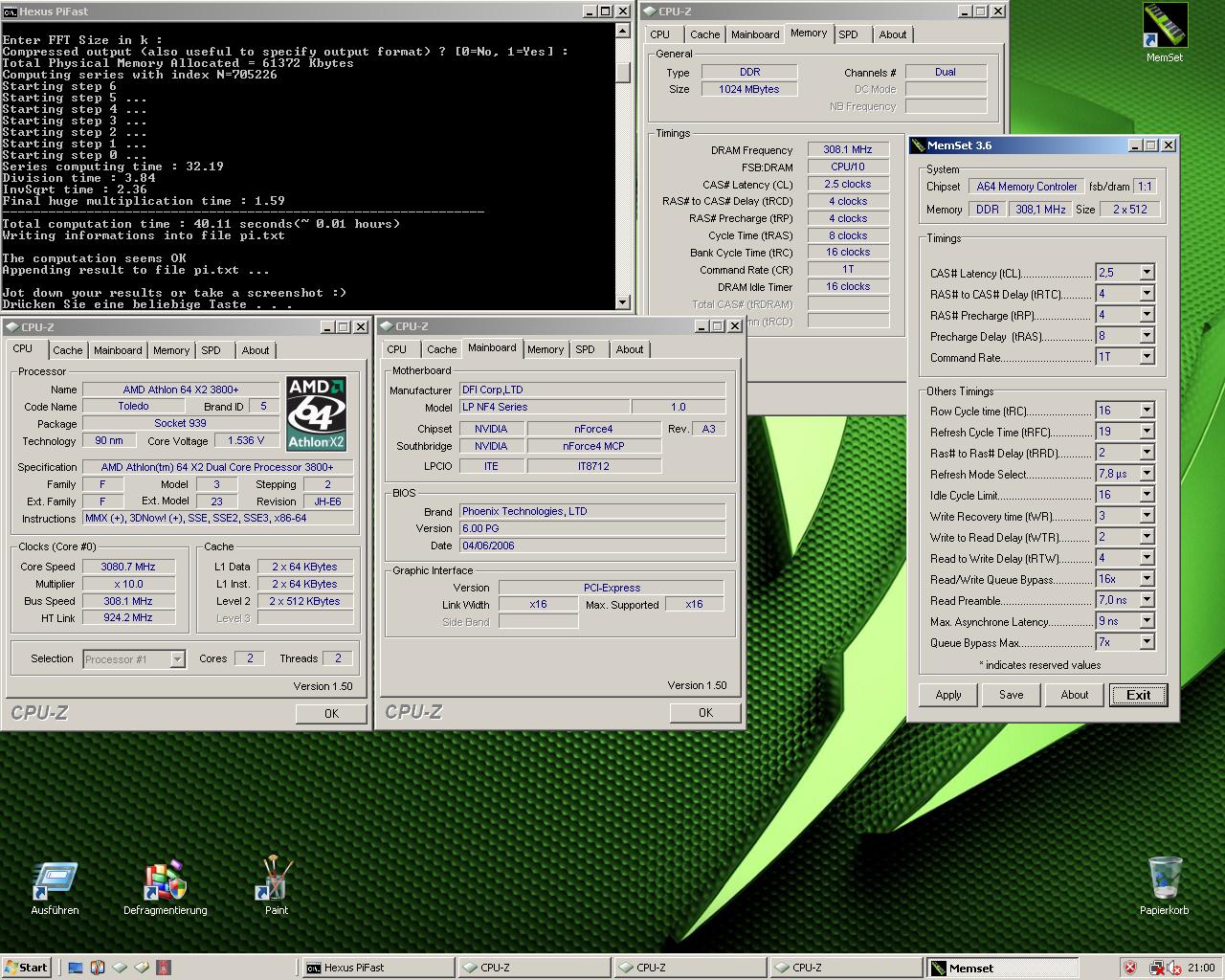The image size is (1225, 980).
Task: Click the security shield tray icon
Action: (x=1130, y=968)
